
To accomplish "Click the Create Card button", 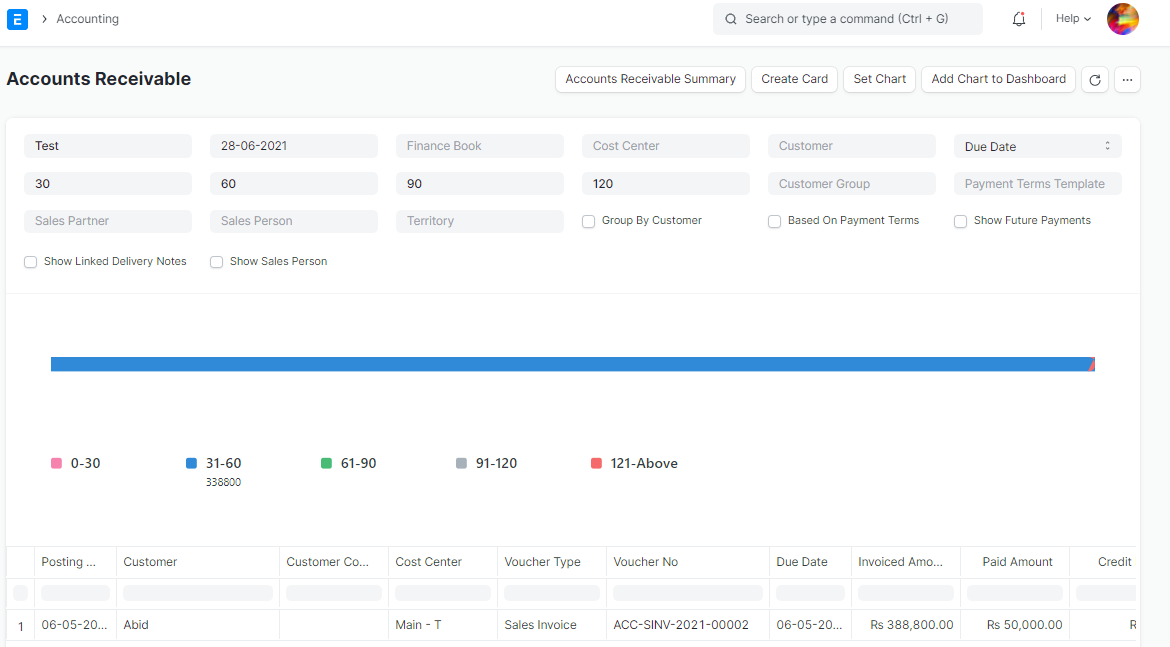I will [794, 79].
